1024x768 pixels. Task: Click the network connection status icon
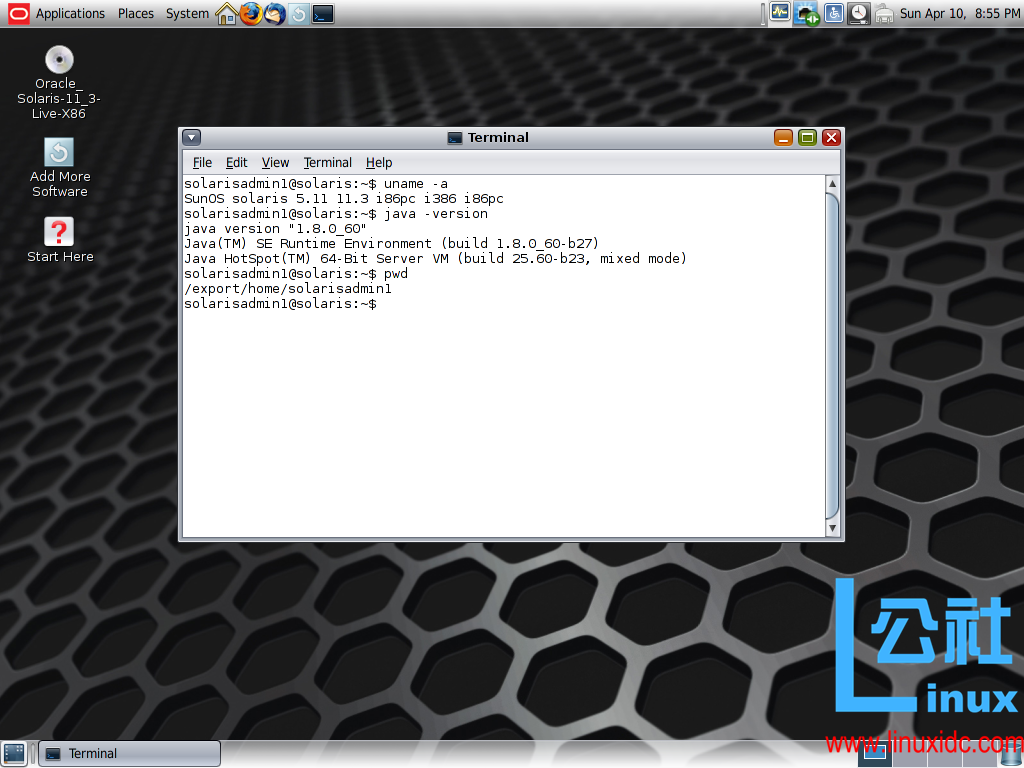coord(807,14)
